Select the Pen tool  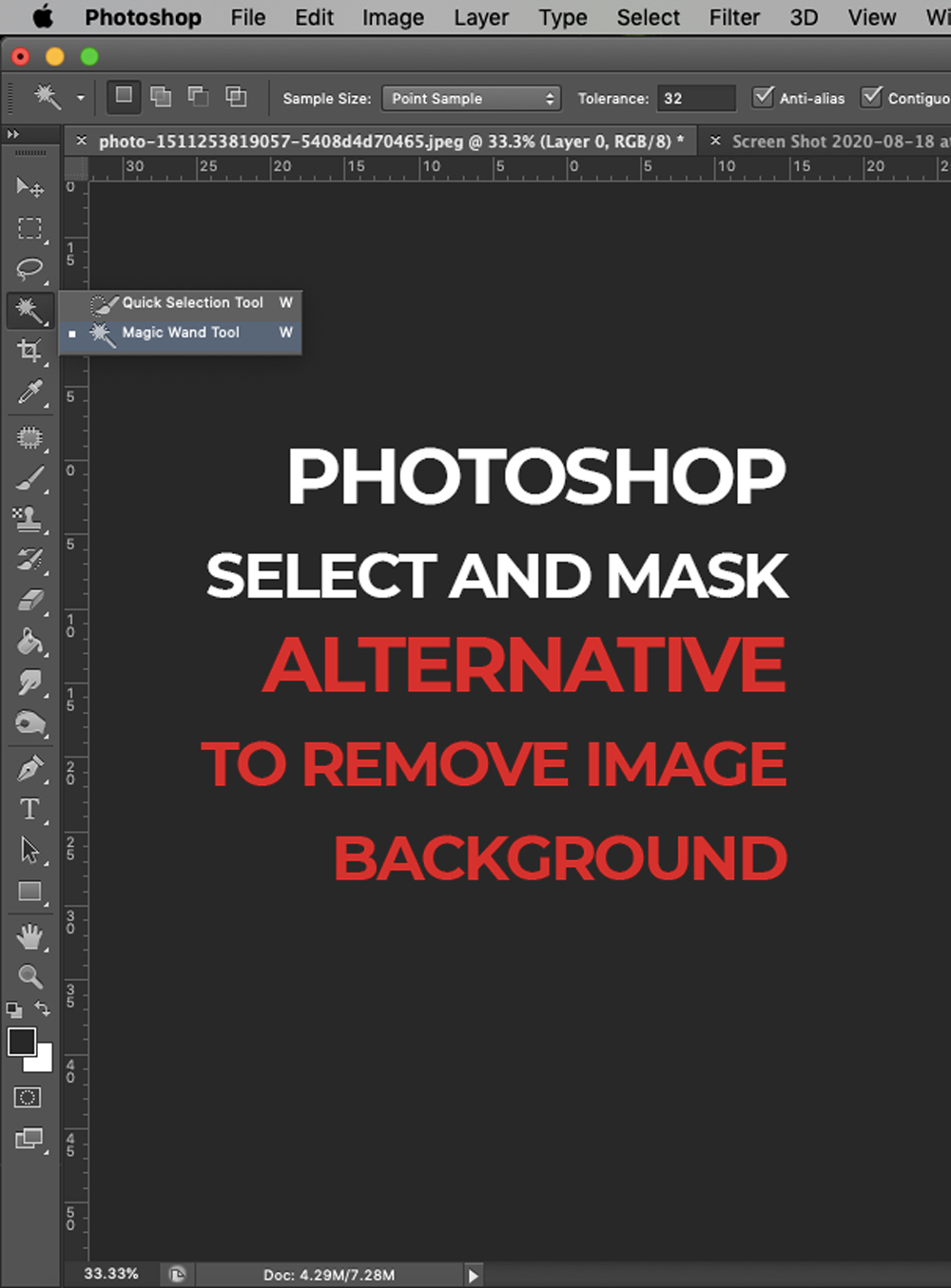(x=29, y=768)
